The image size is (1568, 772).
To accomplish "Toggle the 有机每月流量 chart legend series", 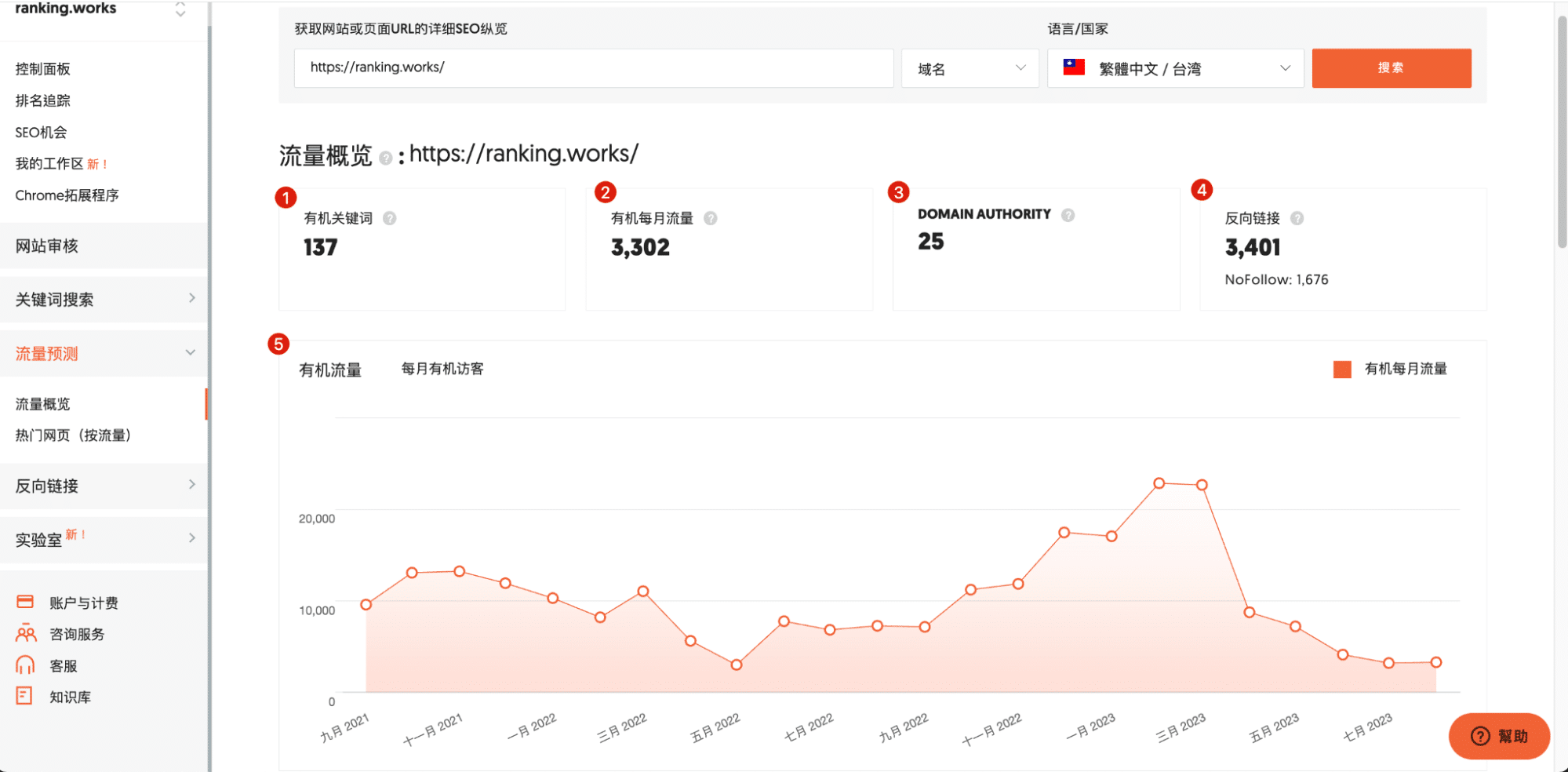I will coord(1389,370).
